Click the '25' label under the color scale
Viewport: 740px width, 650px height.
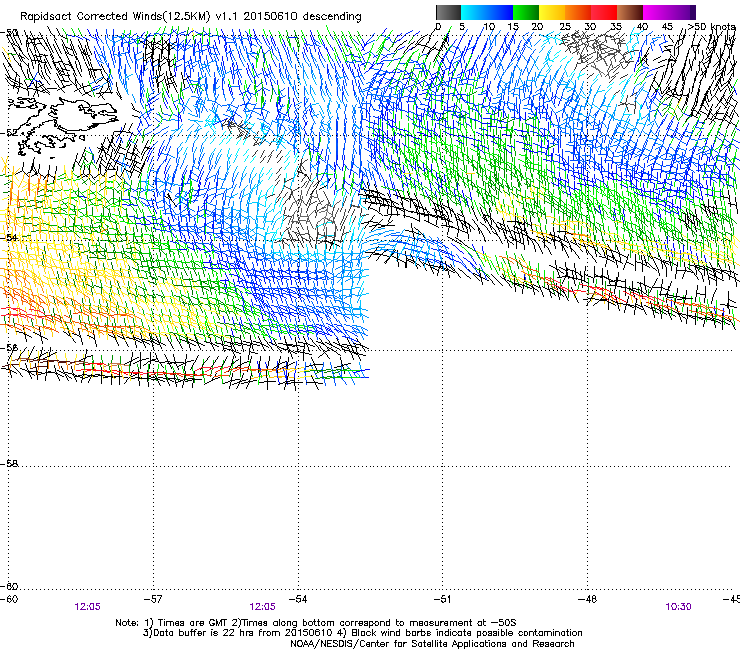click(565, 26)
